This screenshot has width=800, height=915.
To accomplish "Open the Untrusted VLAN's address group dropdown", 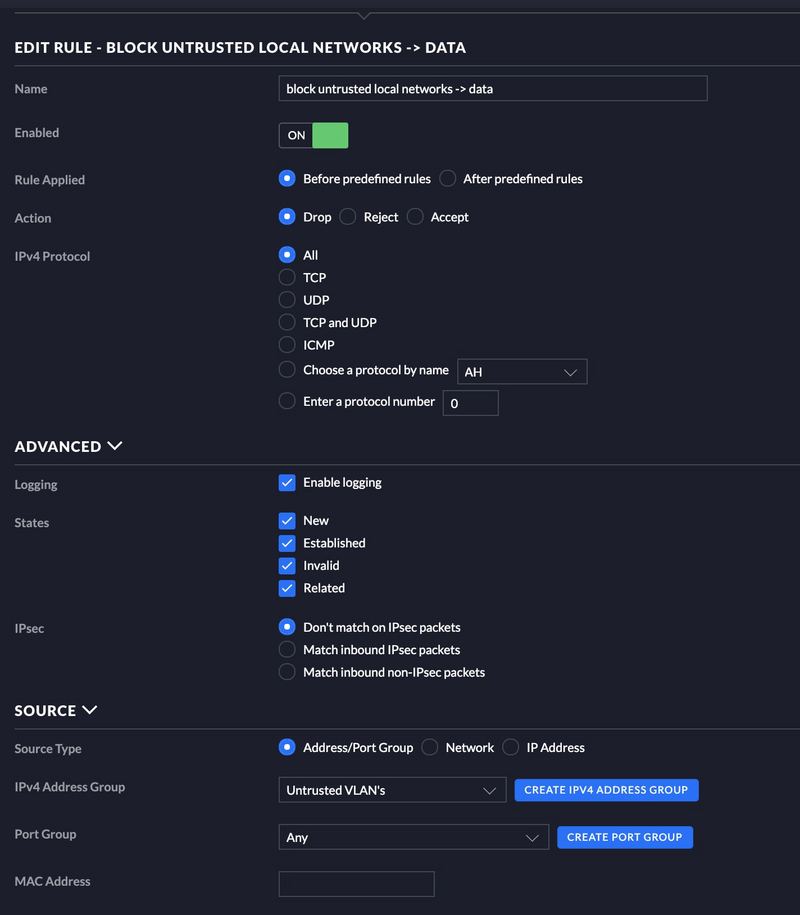I will coord(392,790).
